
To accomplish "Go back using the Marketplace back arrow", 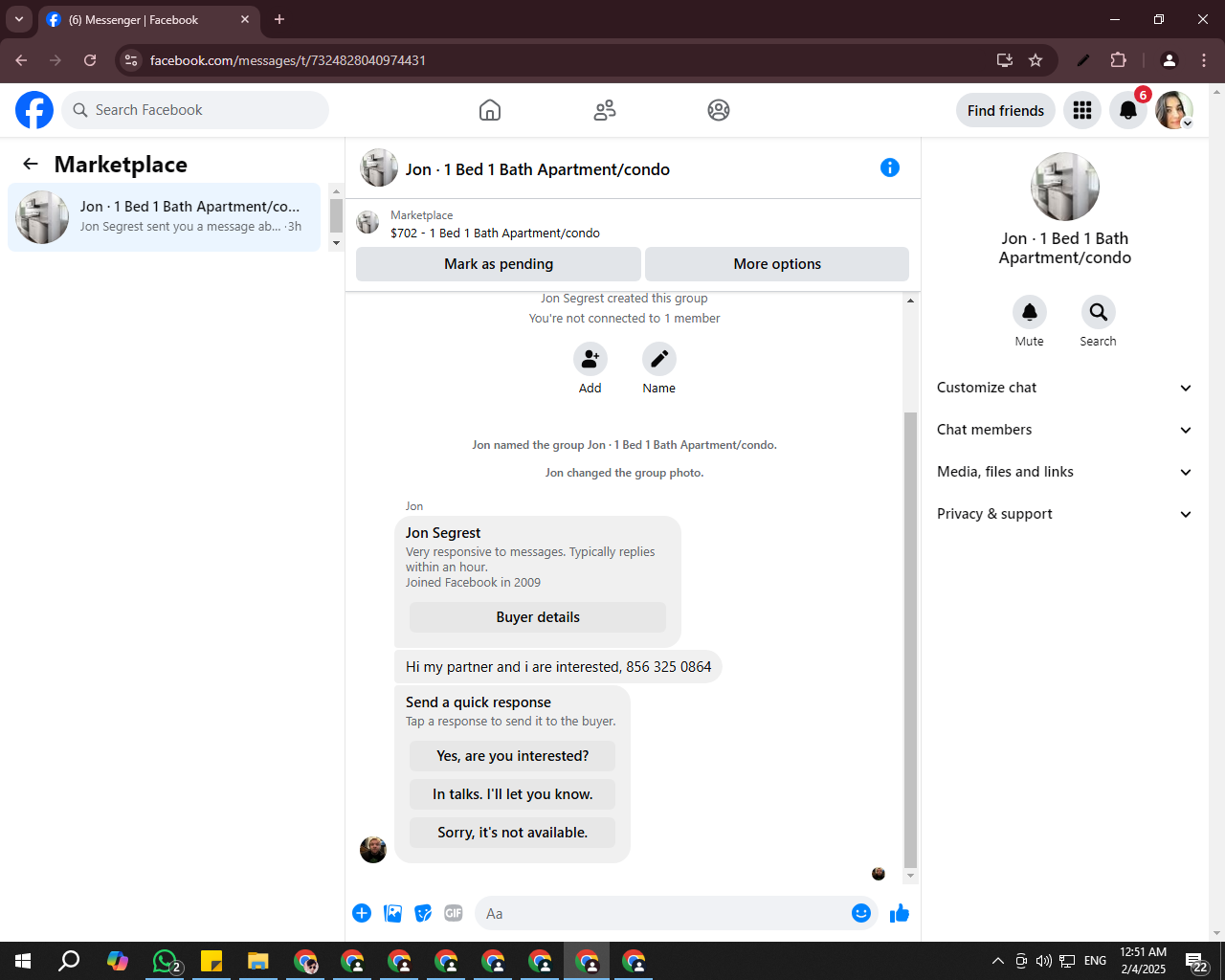I will click(x=31, y=164).
